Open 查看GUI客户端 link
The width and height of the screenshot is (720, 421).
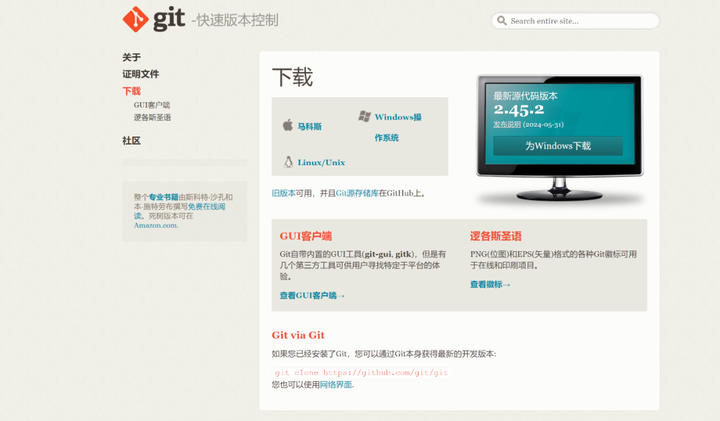[312, 296]
